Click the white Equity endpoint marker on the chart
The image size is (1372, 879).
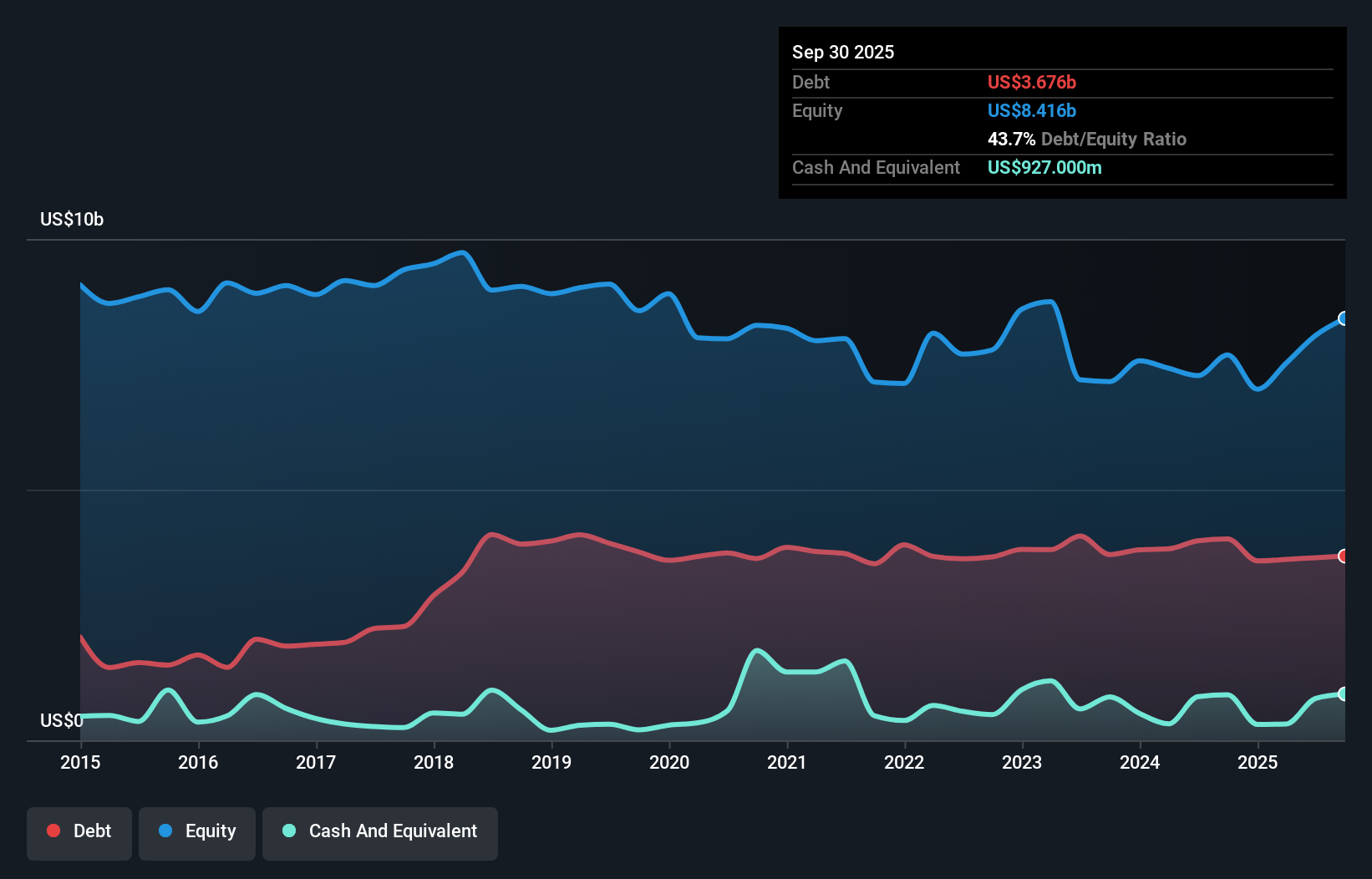point(1344,318)
